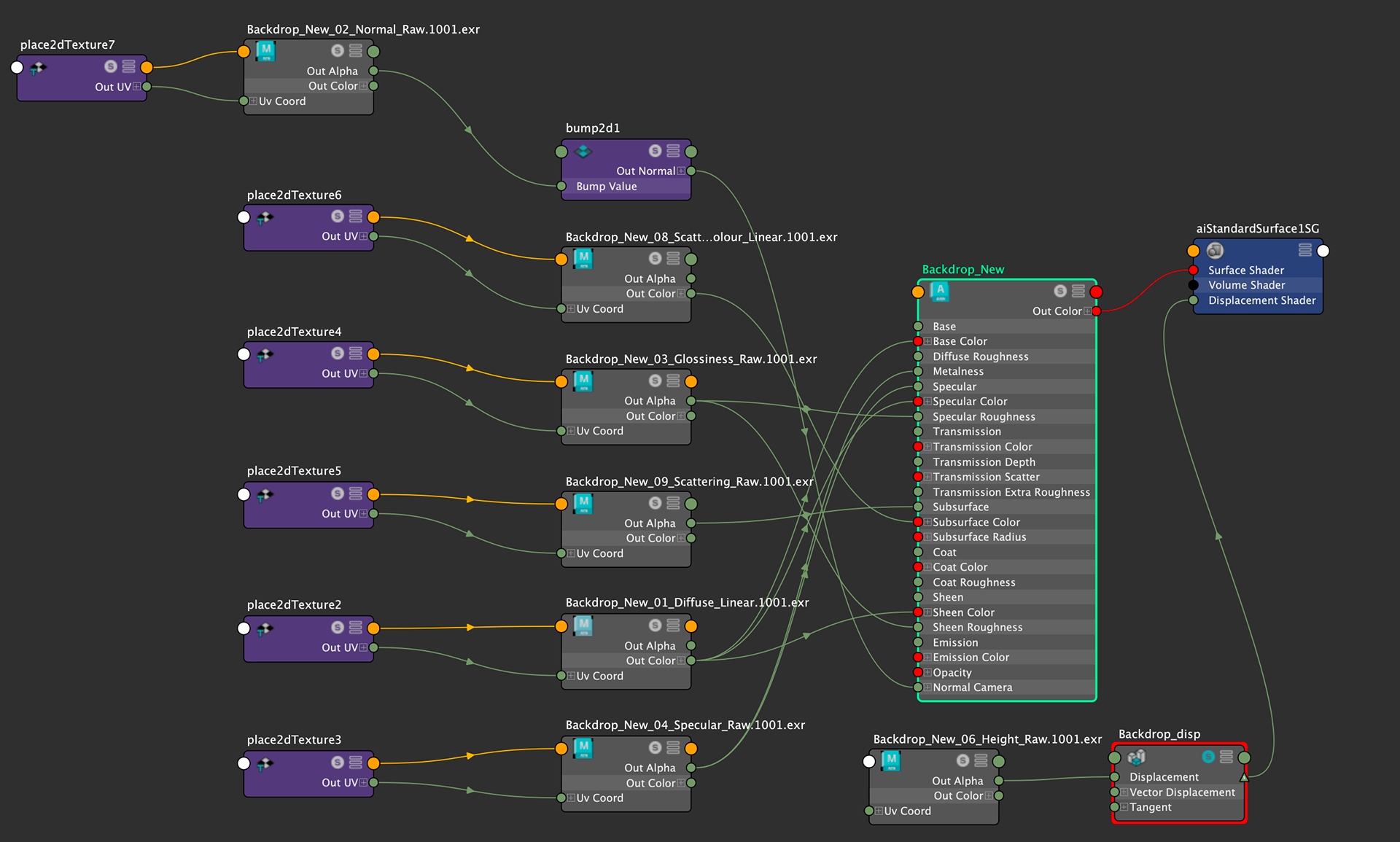Click the file icon on Backdrop_New_01_Diffuse_Linear node
This screenshot has width=1400, height=842.
coord(583,625)
